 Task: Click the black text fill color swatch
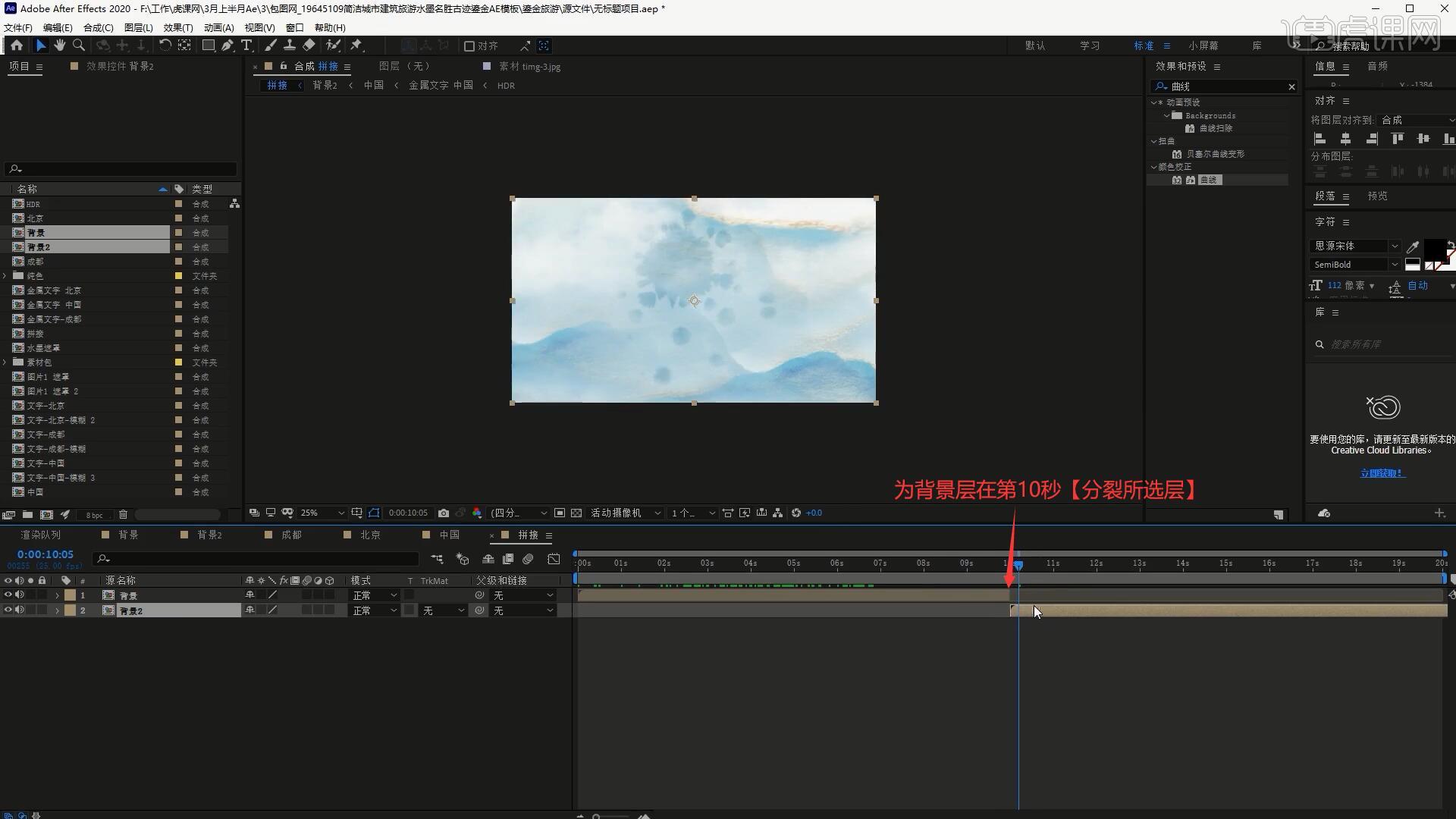click(x=1433, y=248)
